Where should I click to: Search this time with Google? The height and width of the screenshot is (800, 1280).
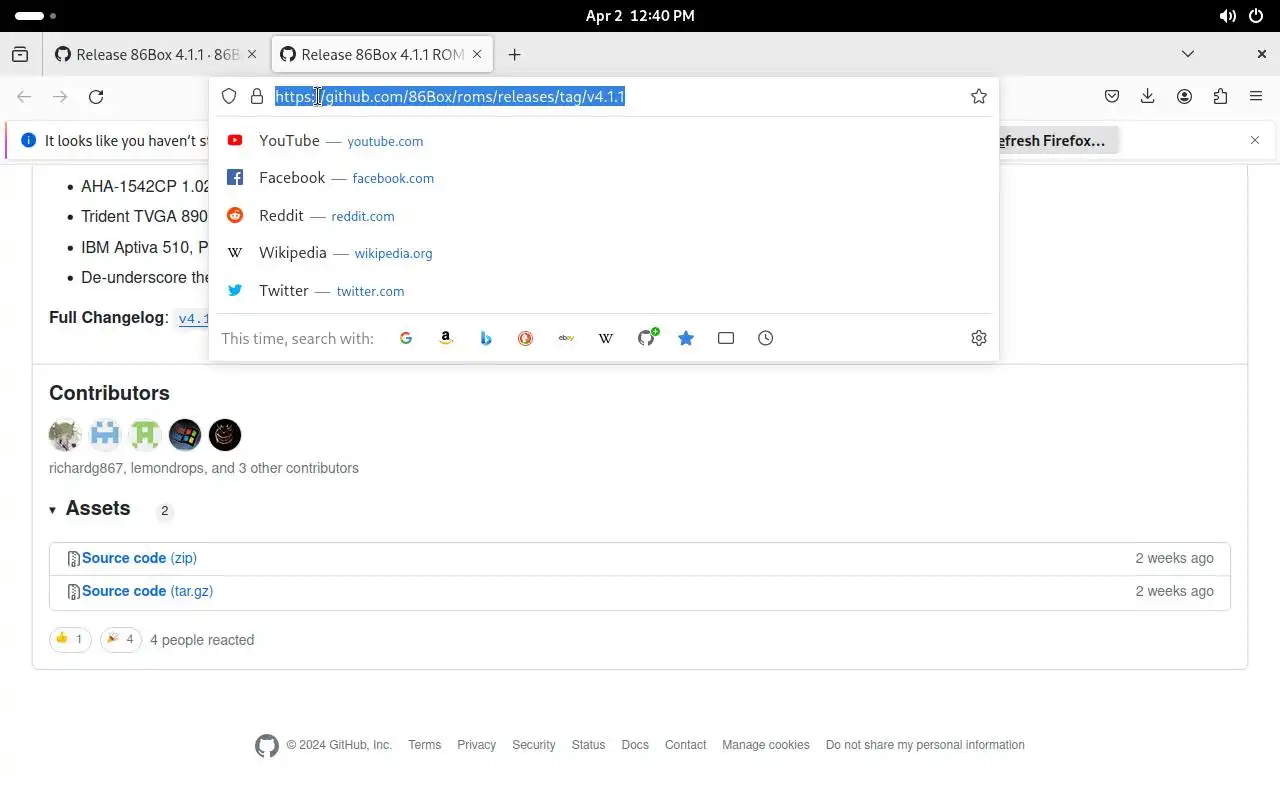[406, 338]
